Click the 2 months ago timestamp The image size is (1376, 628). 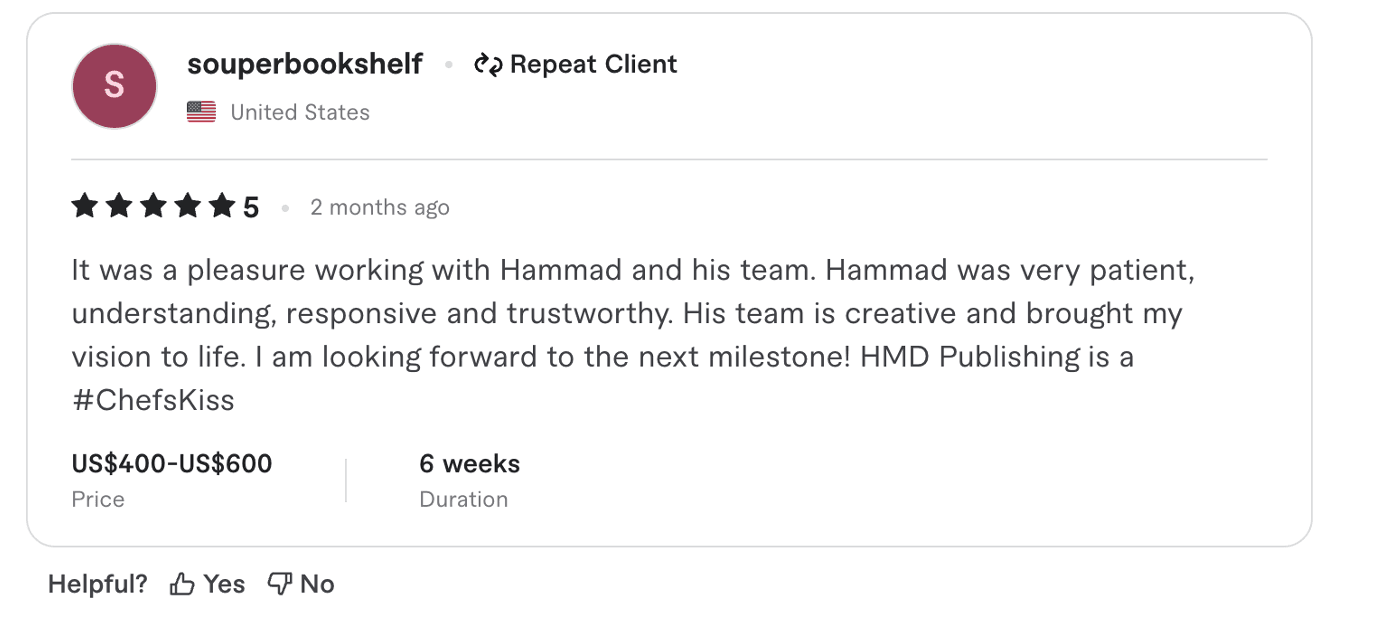click(x=380, y=207)
